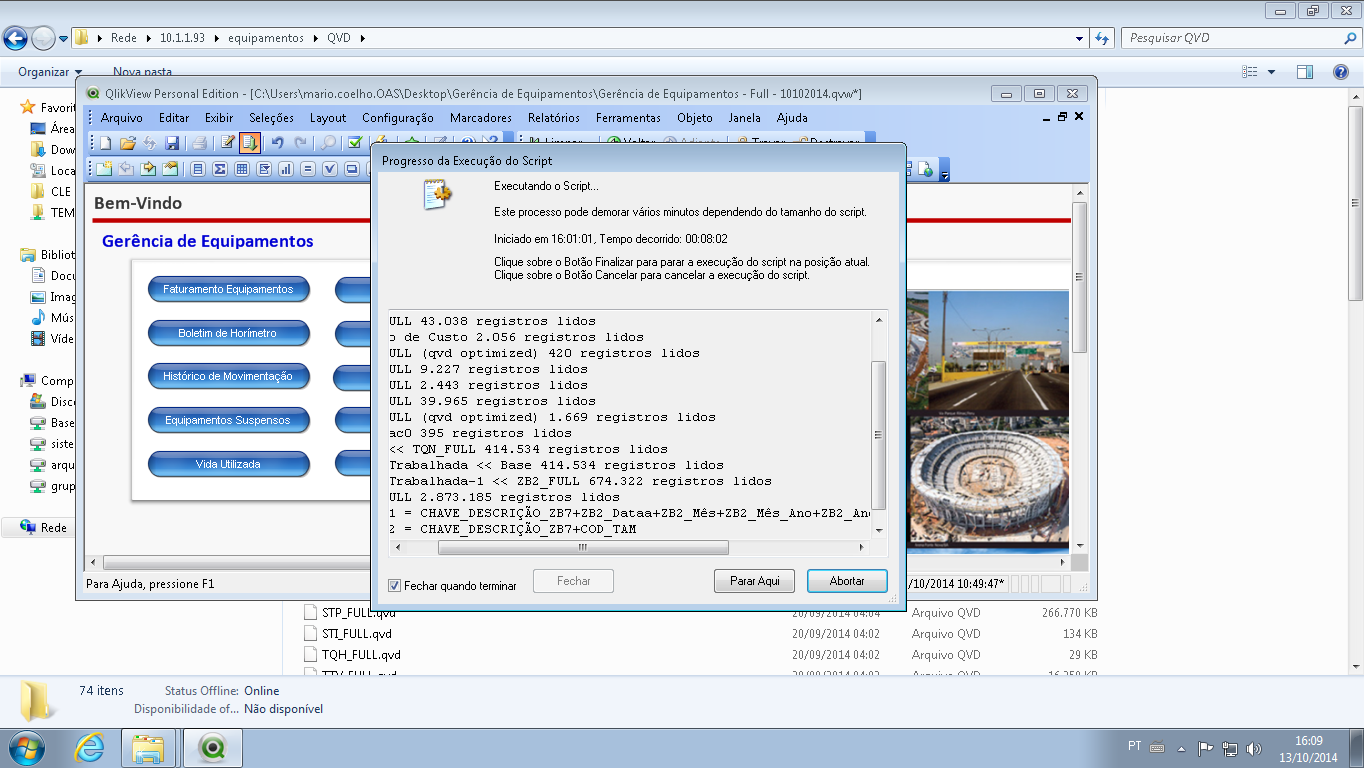The width and height of the screenshot is (1364, 768).
Task: Click the Histórico de Movimentação button
Action: pyautogui.click(x=228, y=377)
